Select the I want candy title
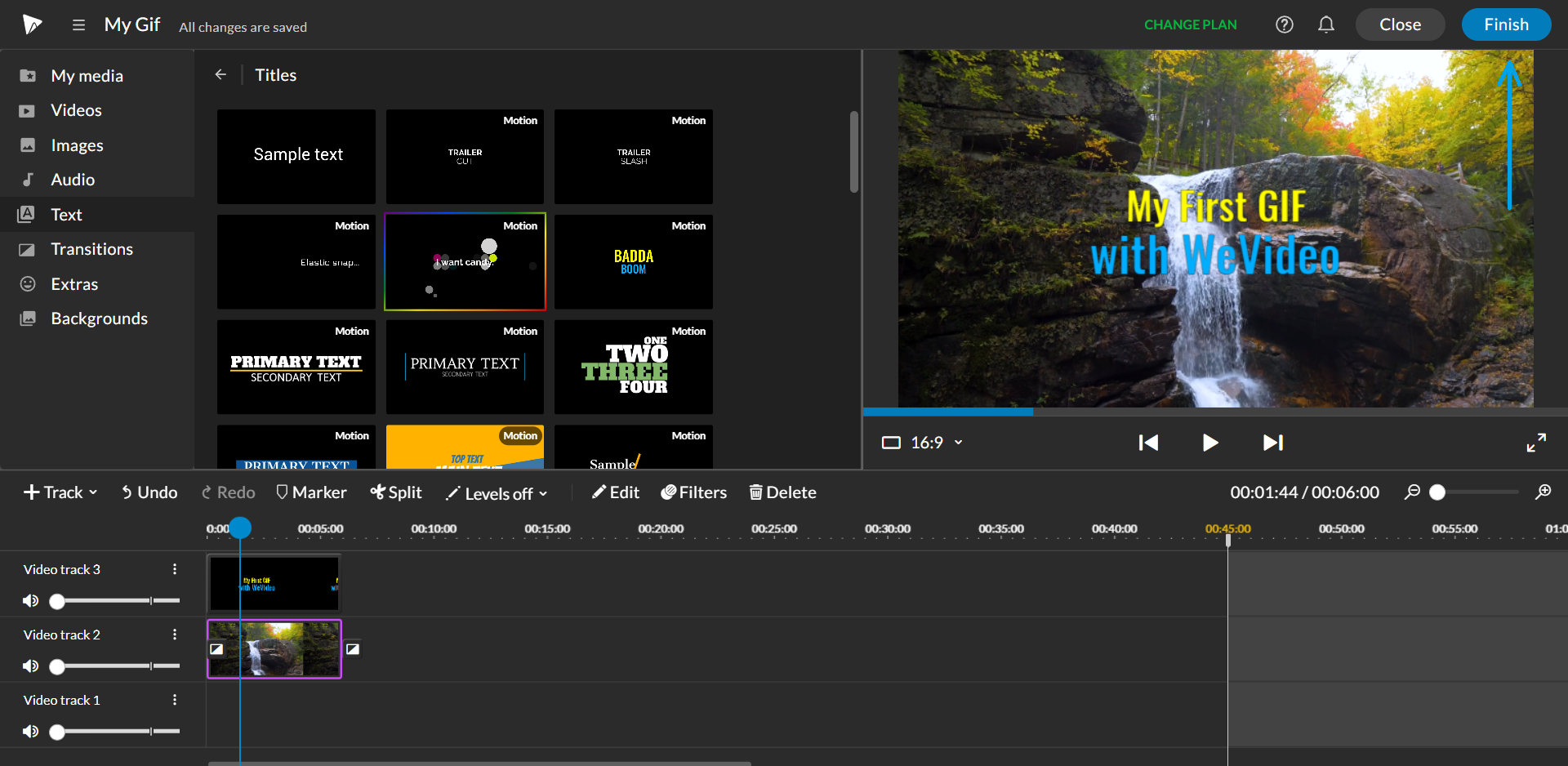This screenshot has width=1568, height=766. click(x=465, y=262)
